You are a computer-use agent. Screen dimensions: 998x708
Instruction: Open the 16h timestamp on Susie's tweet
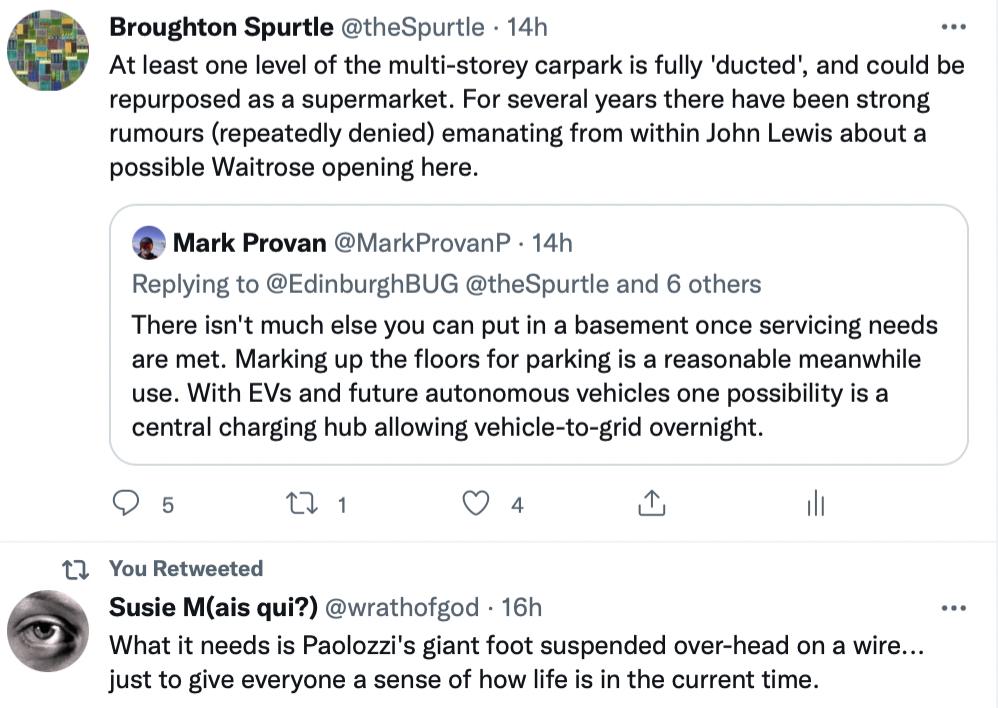521,607
